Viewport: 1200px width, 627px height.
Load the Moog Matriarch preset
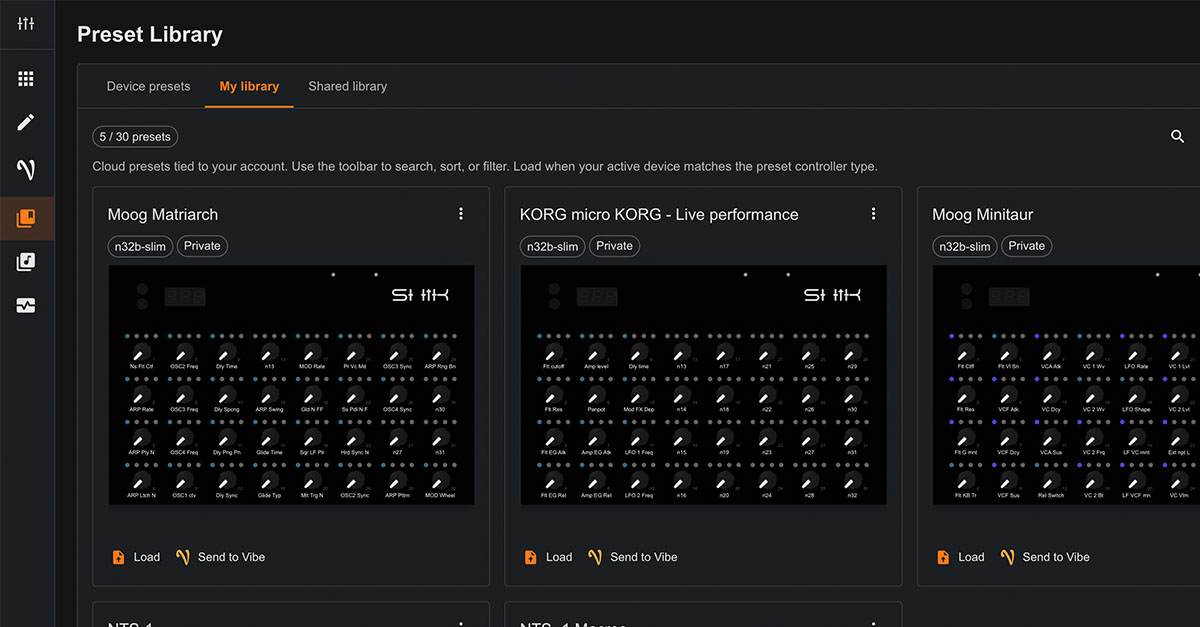coord(136,557)
